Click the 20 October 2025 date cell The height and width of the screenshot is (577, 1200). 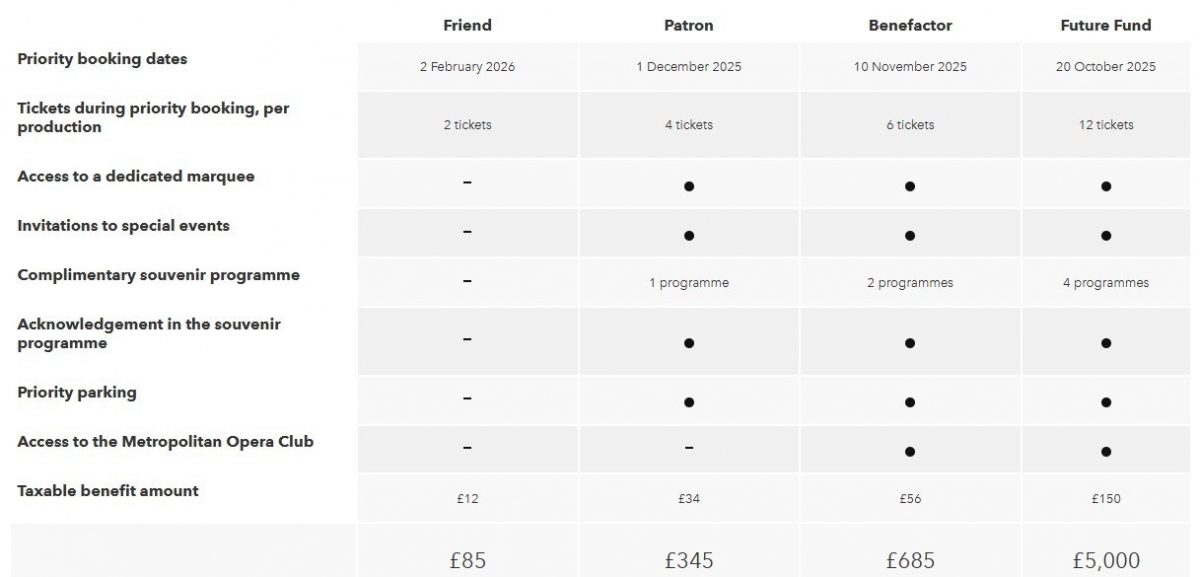(x=1105, y=67)
